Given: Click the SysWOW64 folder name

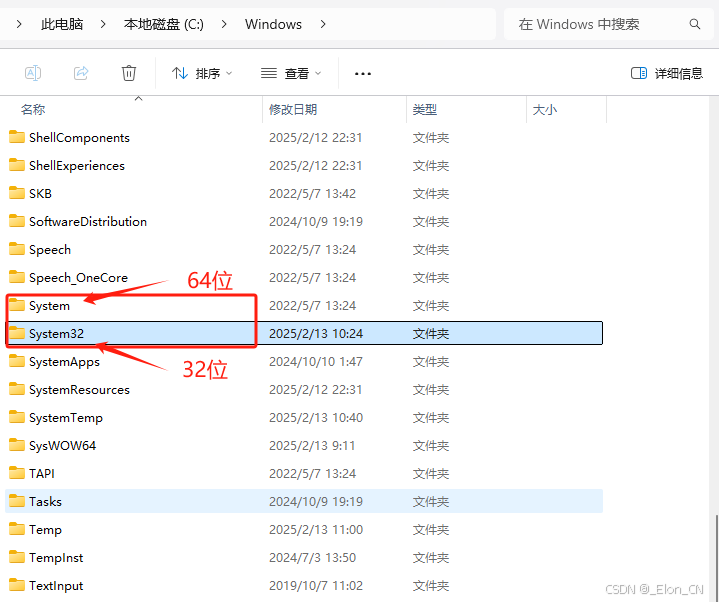Looking at the screenshot, I should point(62,446).
